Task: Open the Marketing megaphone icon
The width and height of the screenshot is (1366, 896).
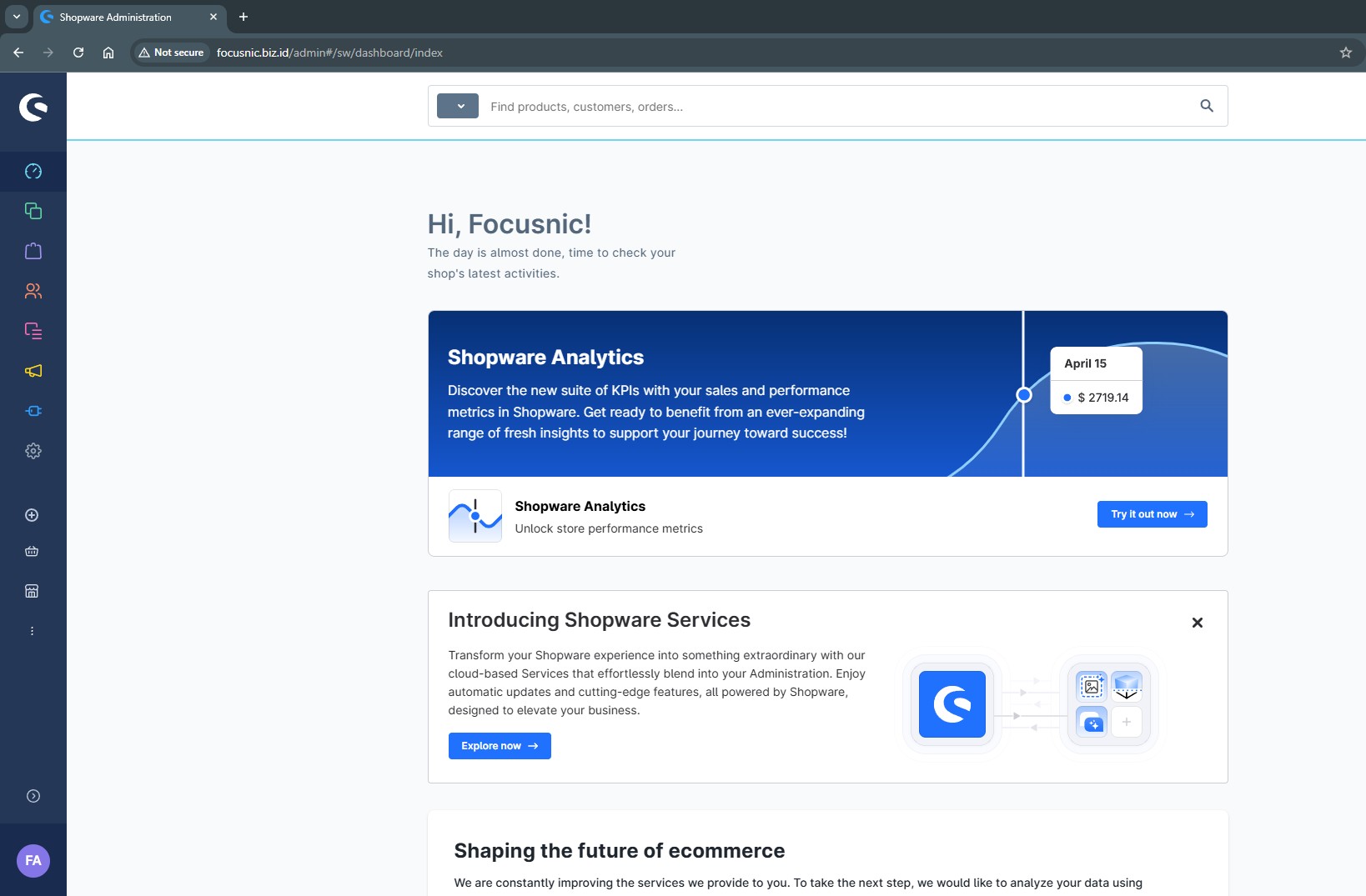Action: pos(33,371)
